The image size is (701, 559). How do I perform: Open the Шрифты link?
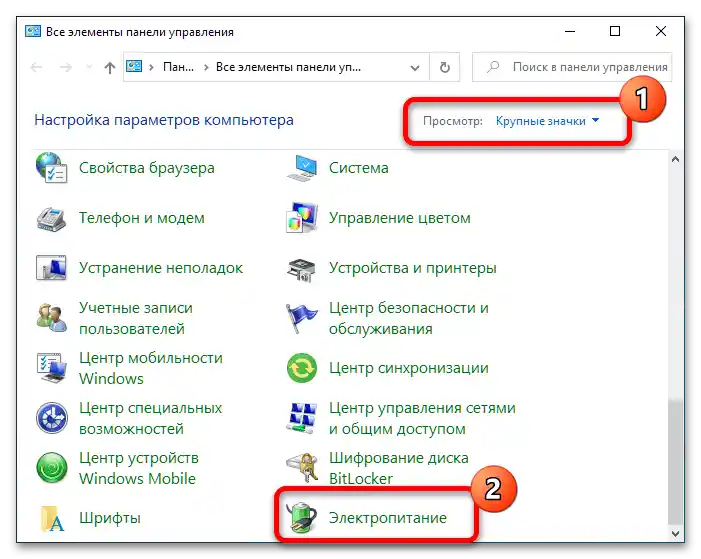[x=110, y=518]
